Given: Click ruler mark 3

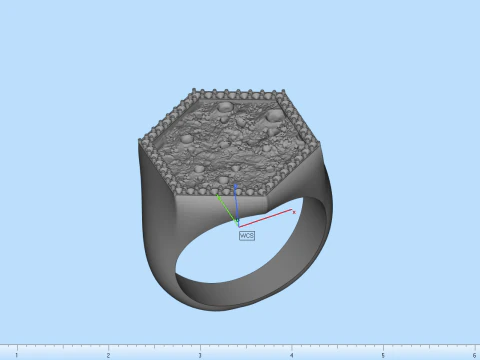Looking at the screenshot, I should click(200, 356).
